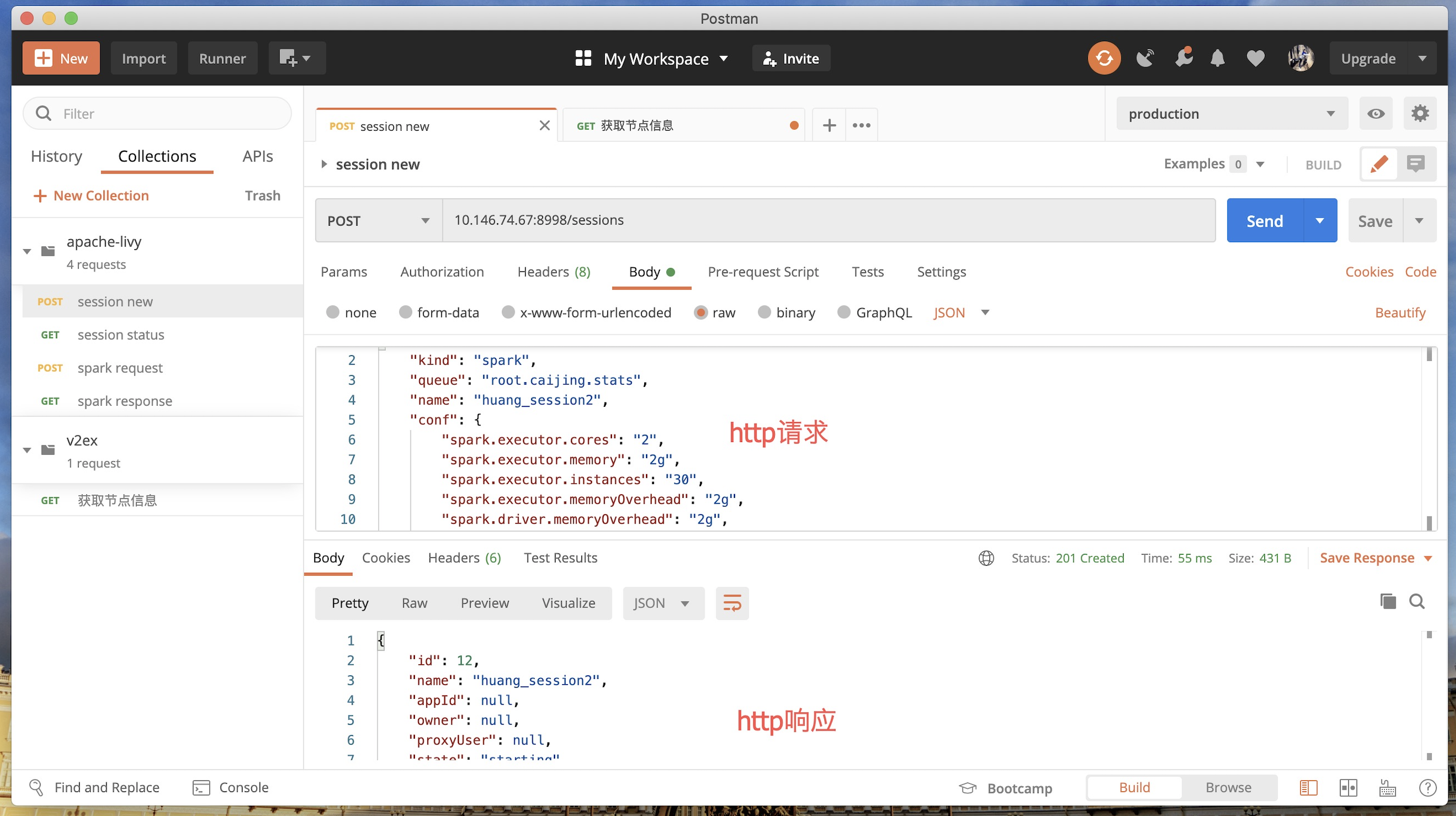
Task: Open the raw body JSON format dropdown
Action: [x=961, y=312]
